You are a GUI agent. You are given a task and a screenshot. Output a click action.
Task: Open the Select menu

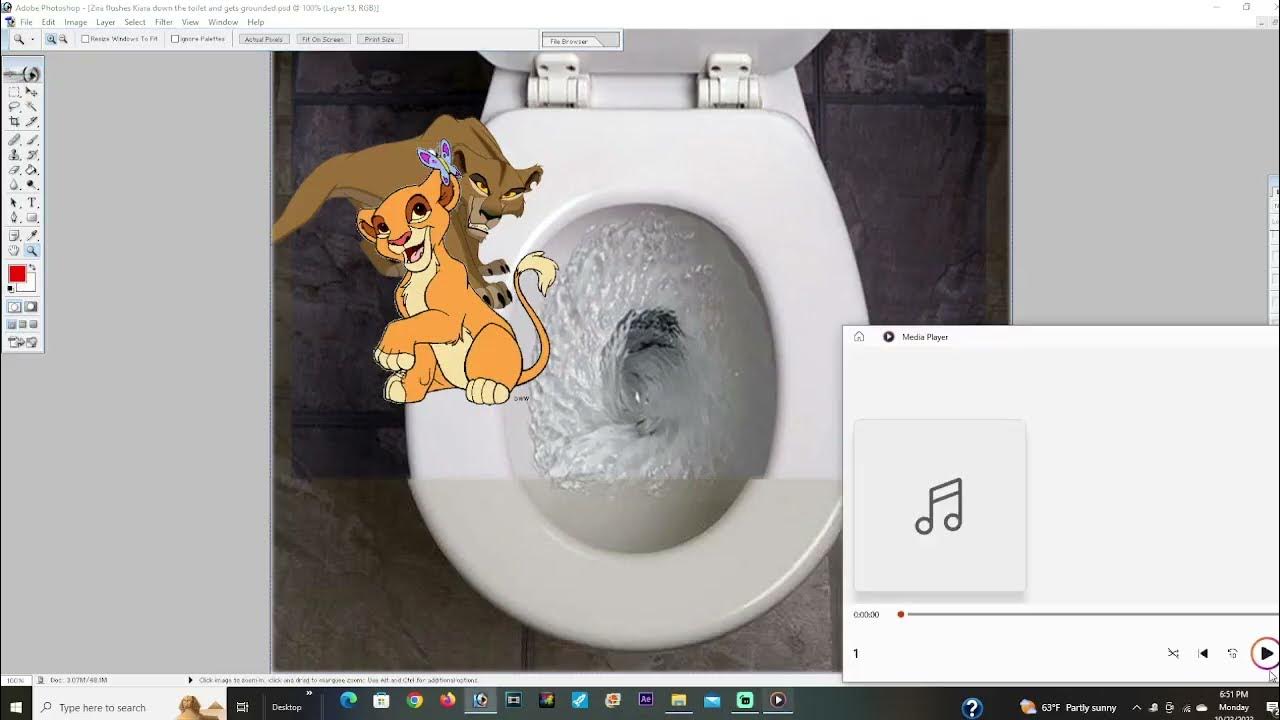click(x=135, y=22)
